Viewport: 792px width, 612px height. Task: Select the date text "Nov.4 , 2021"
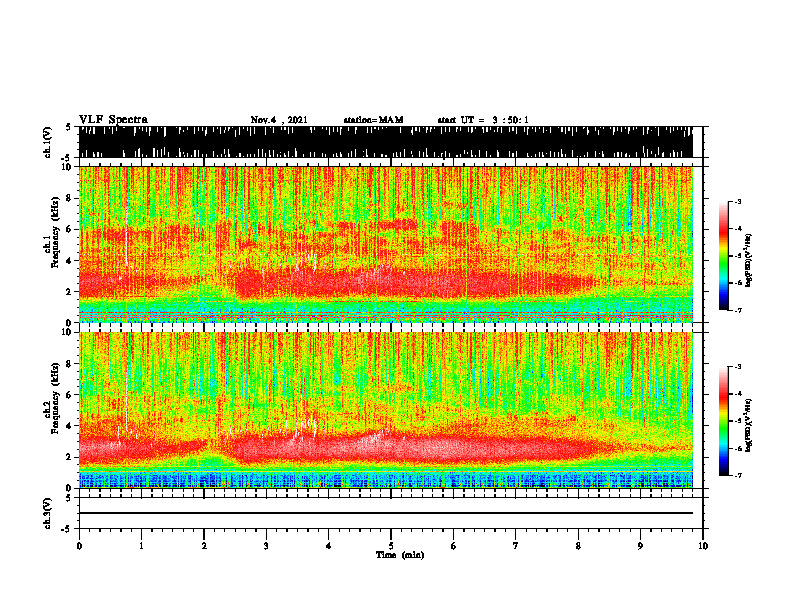279,120
